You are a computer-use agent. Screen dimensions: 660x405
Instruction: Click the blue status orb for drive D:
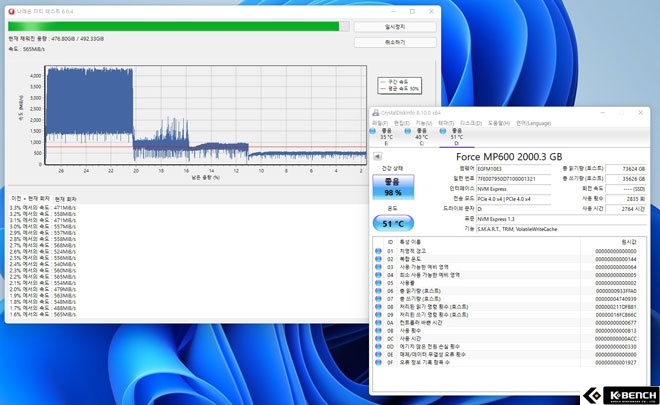click(x=443, y=131)
